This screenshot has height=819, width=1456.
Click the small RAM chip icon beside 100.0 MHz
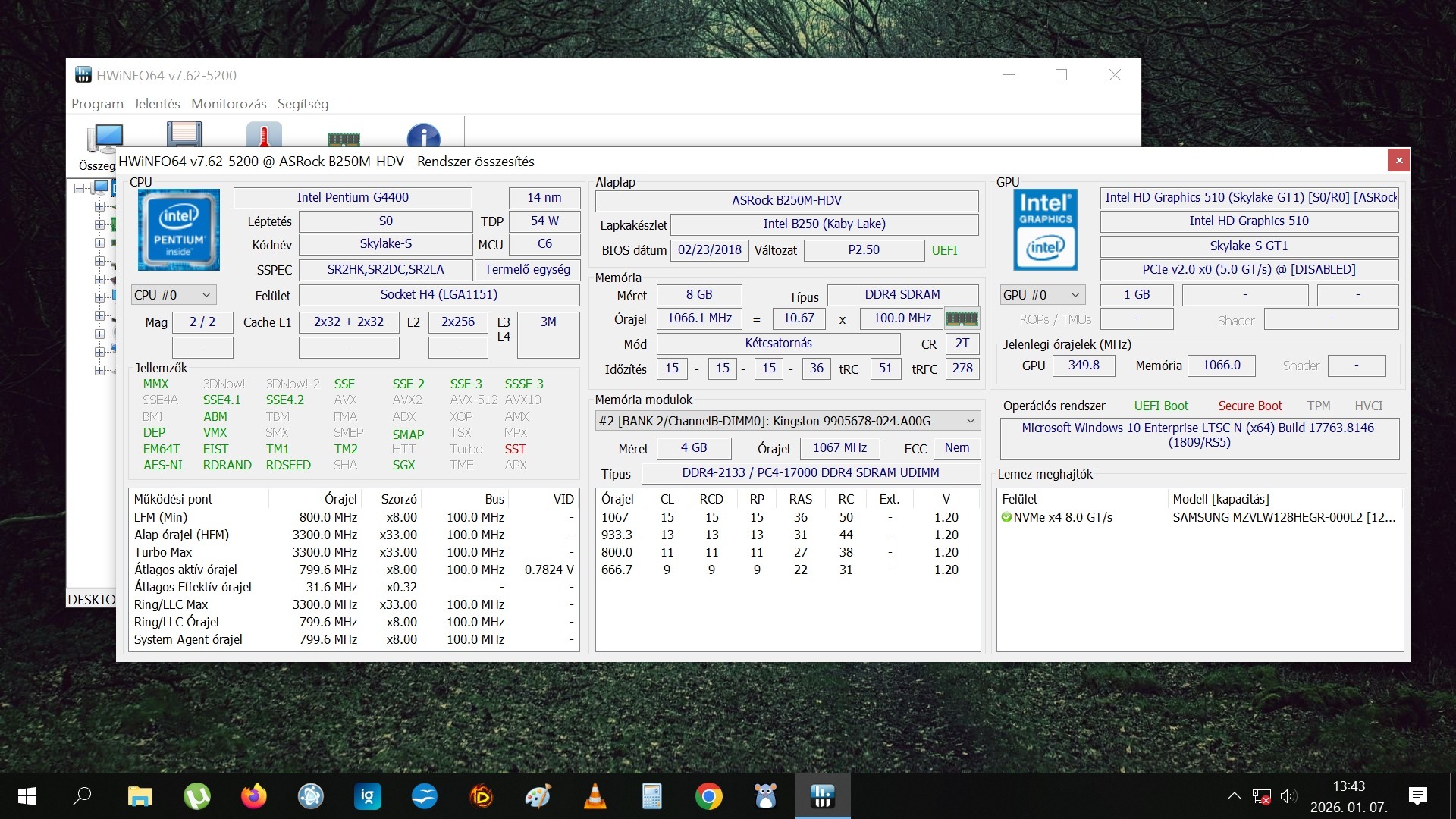pyautogui.click(x=962, y=318)
